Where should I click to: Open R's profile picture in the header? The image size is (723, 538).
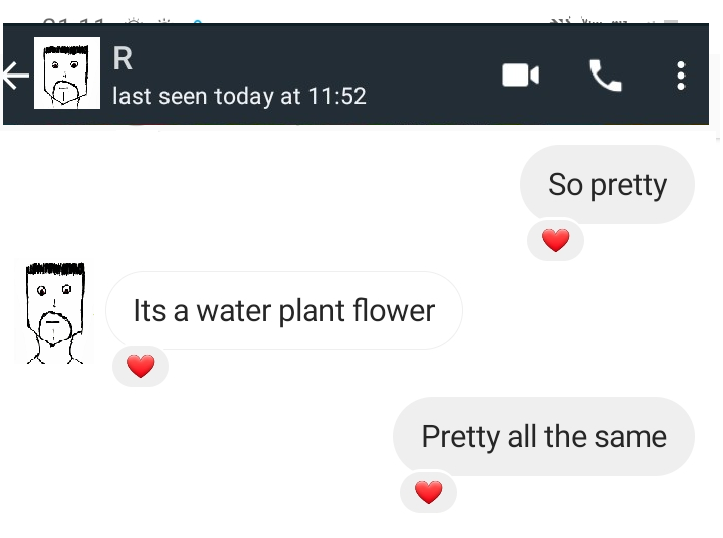[67, 73]
